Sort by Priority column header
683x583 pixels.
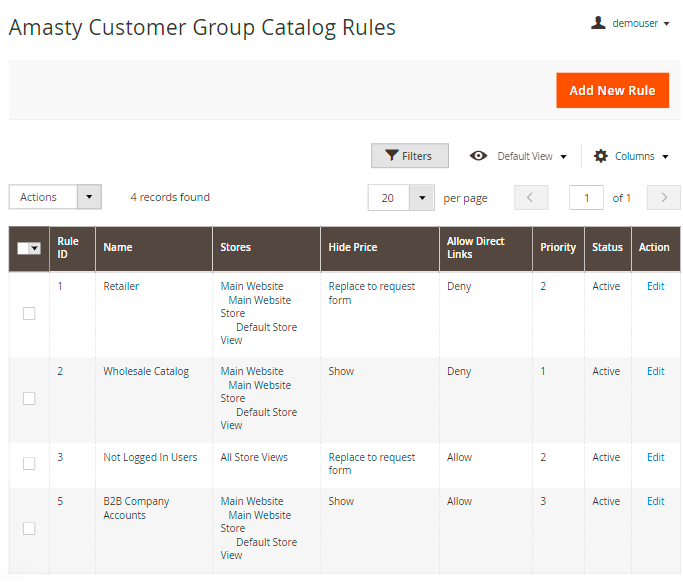(x=558, y=247)
